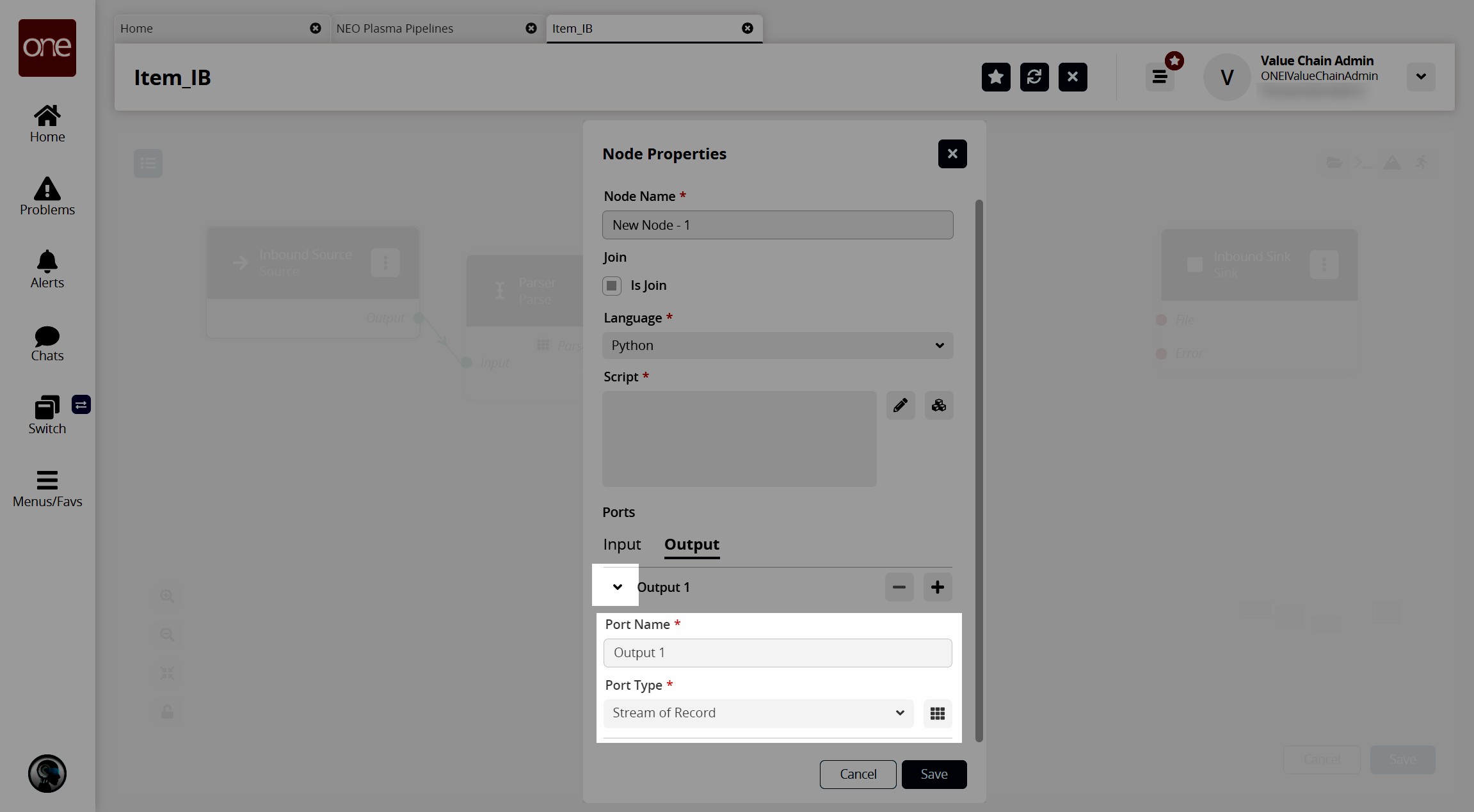Viewport: 1474px width, 812px height.
Task: Switch to the Input ports tab
Action: [621, 545]
